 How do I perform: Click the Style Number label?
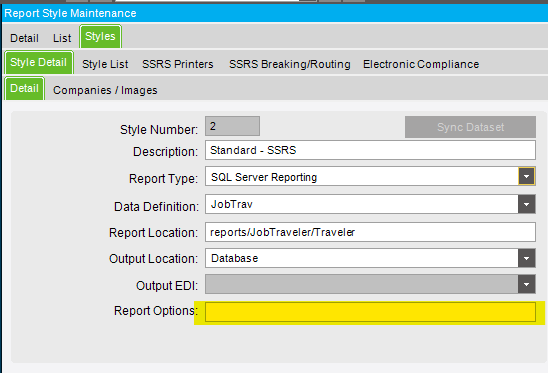(159, 130)
